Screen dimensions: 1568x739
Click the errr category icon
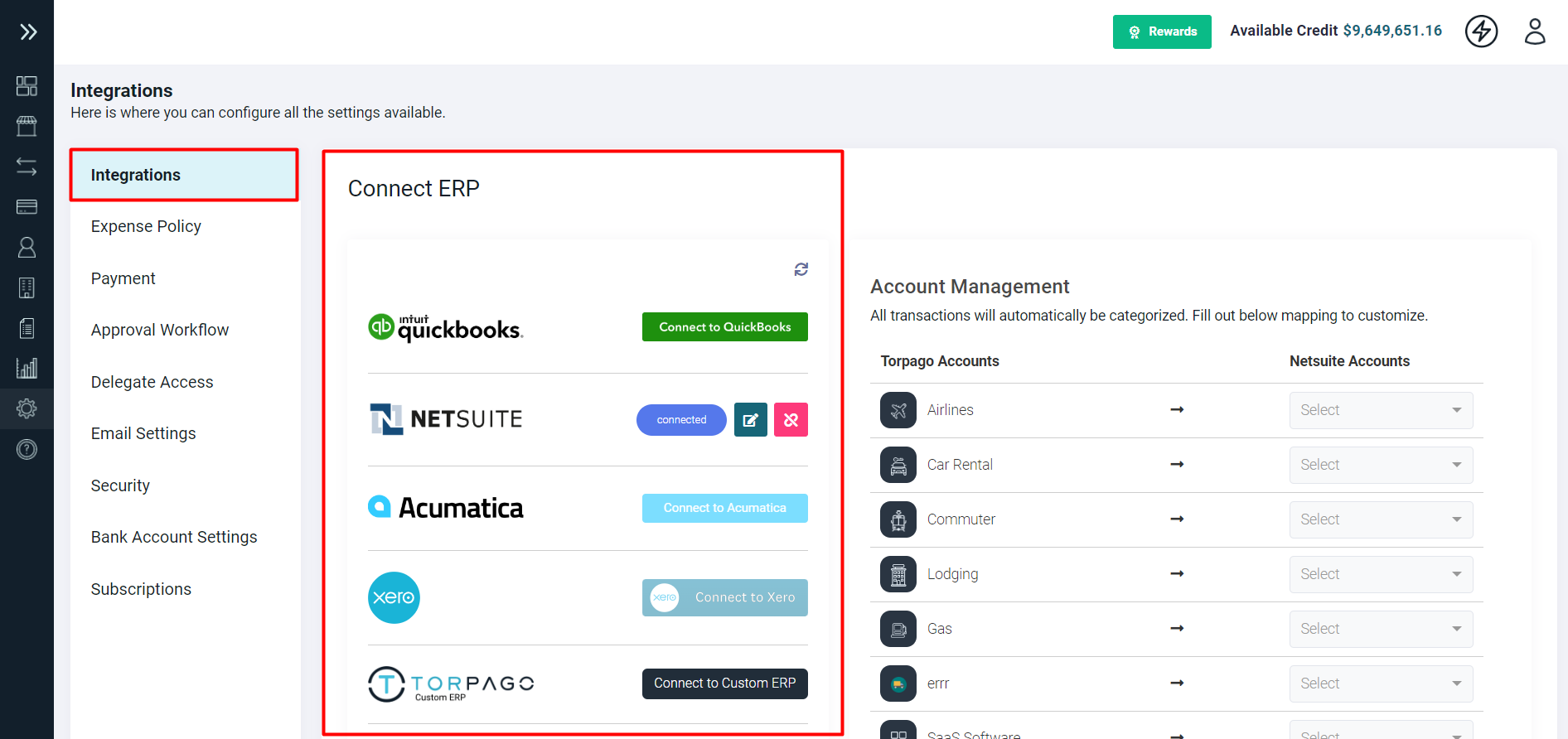pyautogui.click(x=898, y=683)
